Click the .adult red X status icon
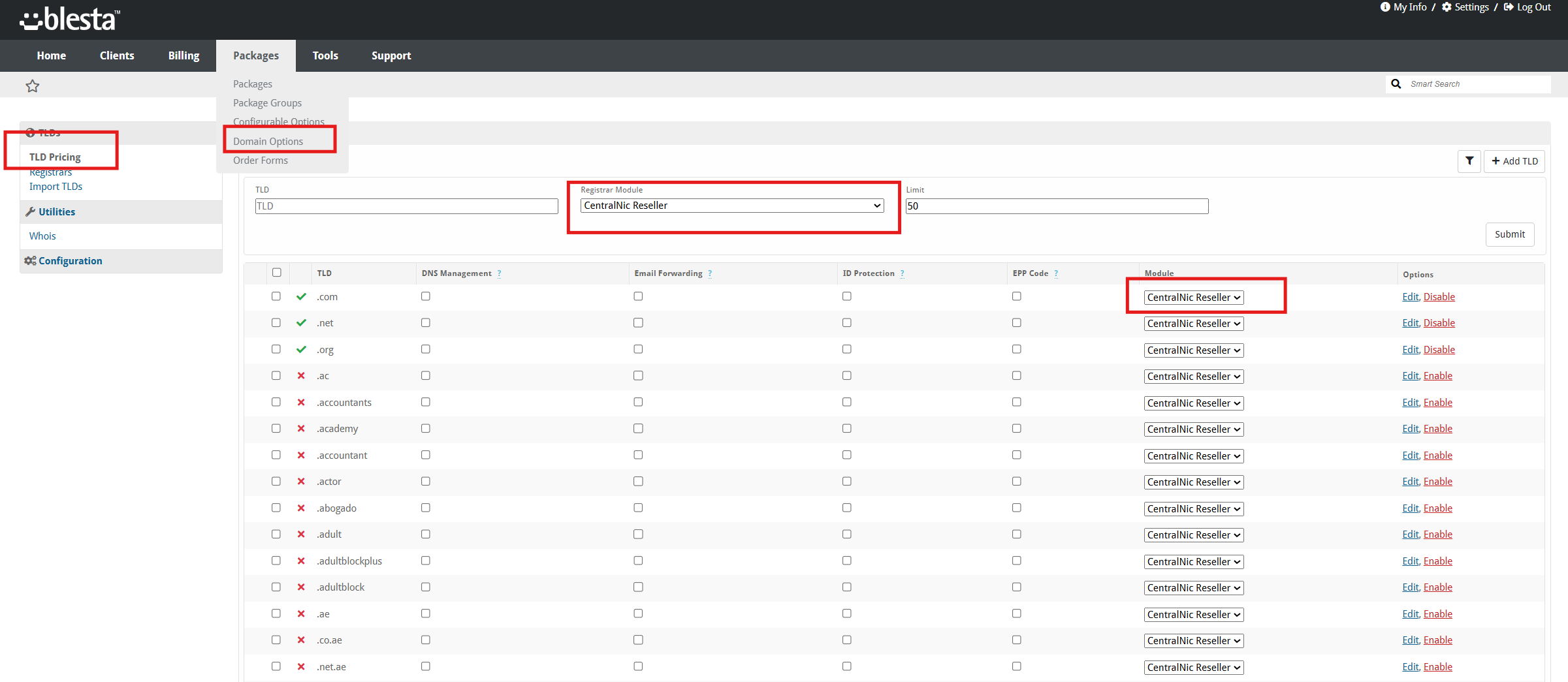Screen dimensions: 1568x682 301,534
